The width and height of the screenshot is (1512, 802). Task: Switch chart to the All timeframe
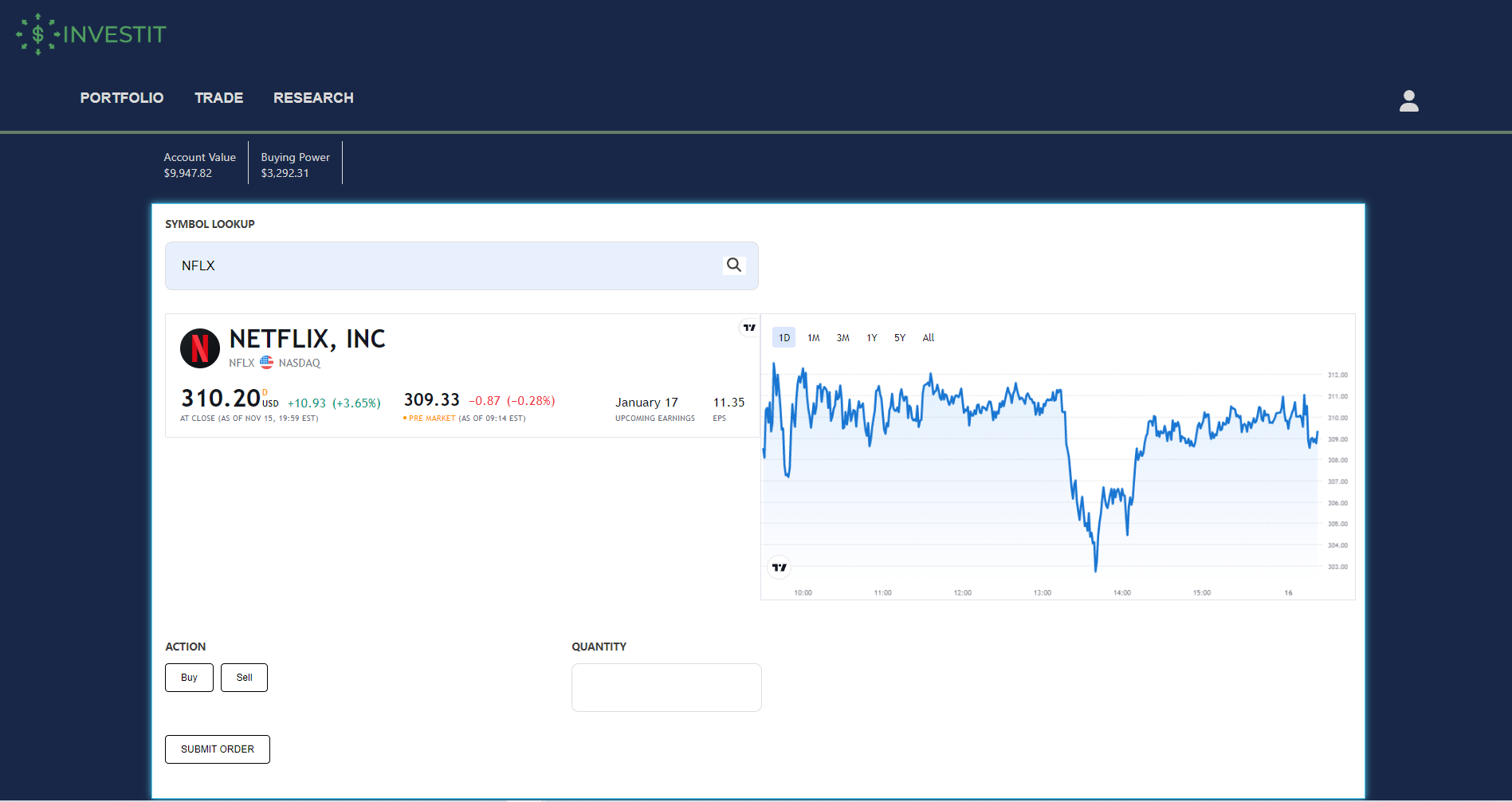pos(928,337)
